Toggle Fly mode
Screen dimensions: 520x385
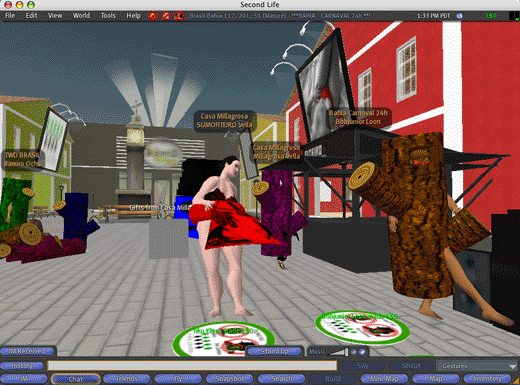click(x=178, y=379)
